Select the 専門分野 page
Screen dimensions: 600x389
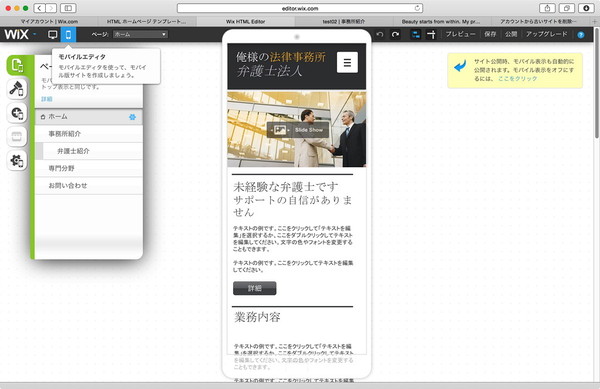pyautogui.click(x=89, y=168)
